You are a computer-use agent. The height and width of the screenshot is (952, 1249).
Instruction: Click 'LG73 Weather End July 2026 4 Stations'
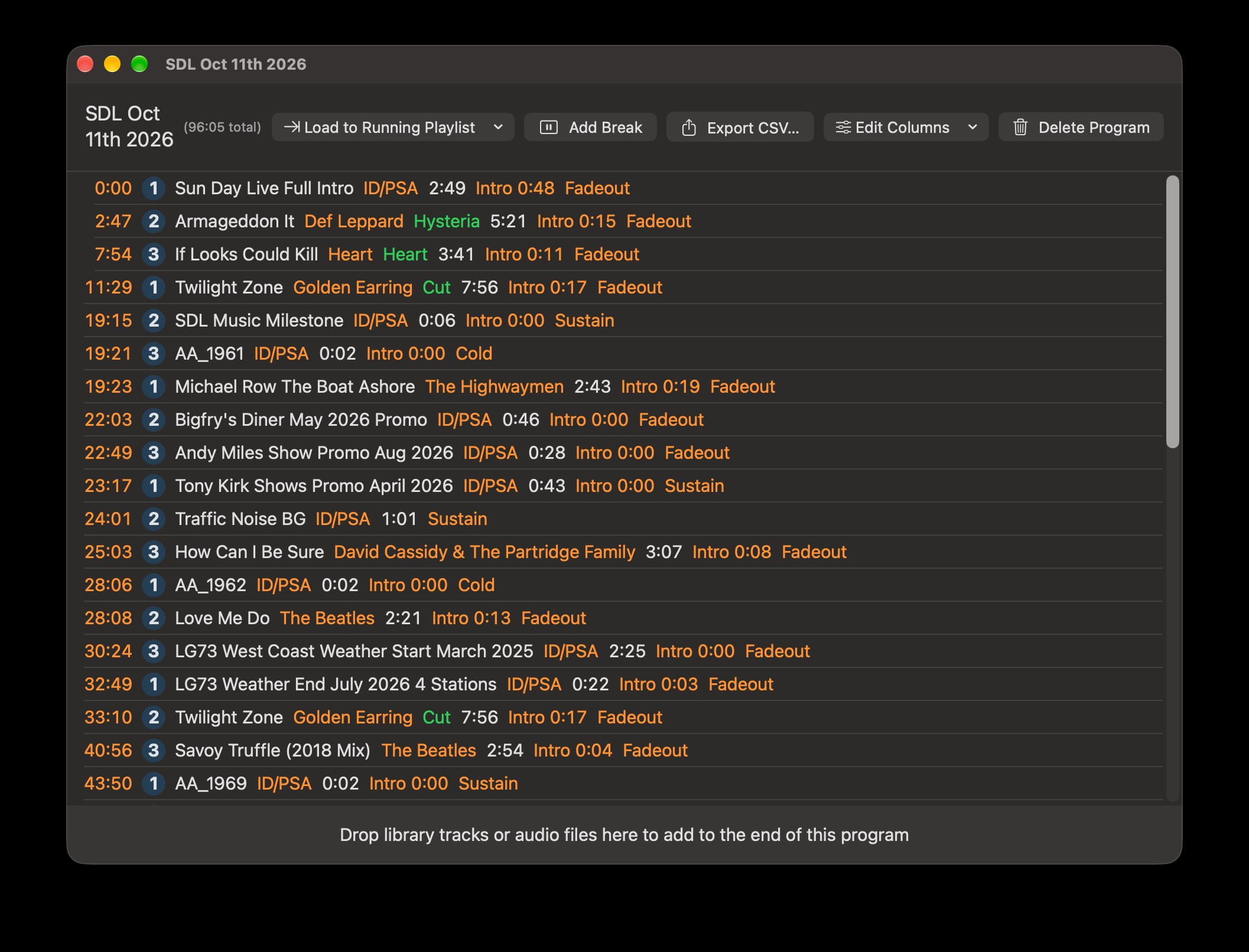(336, 684)
